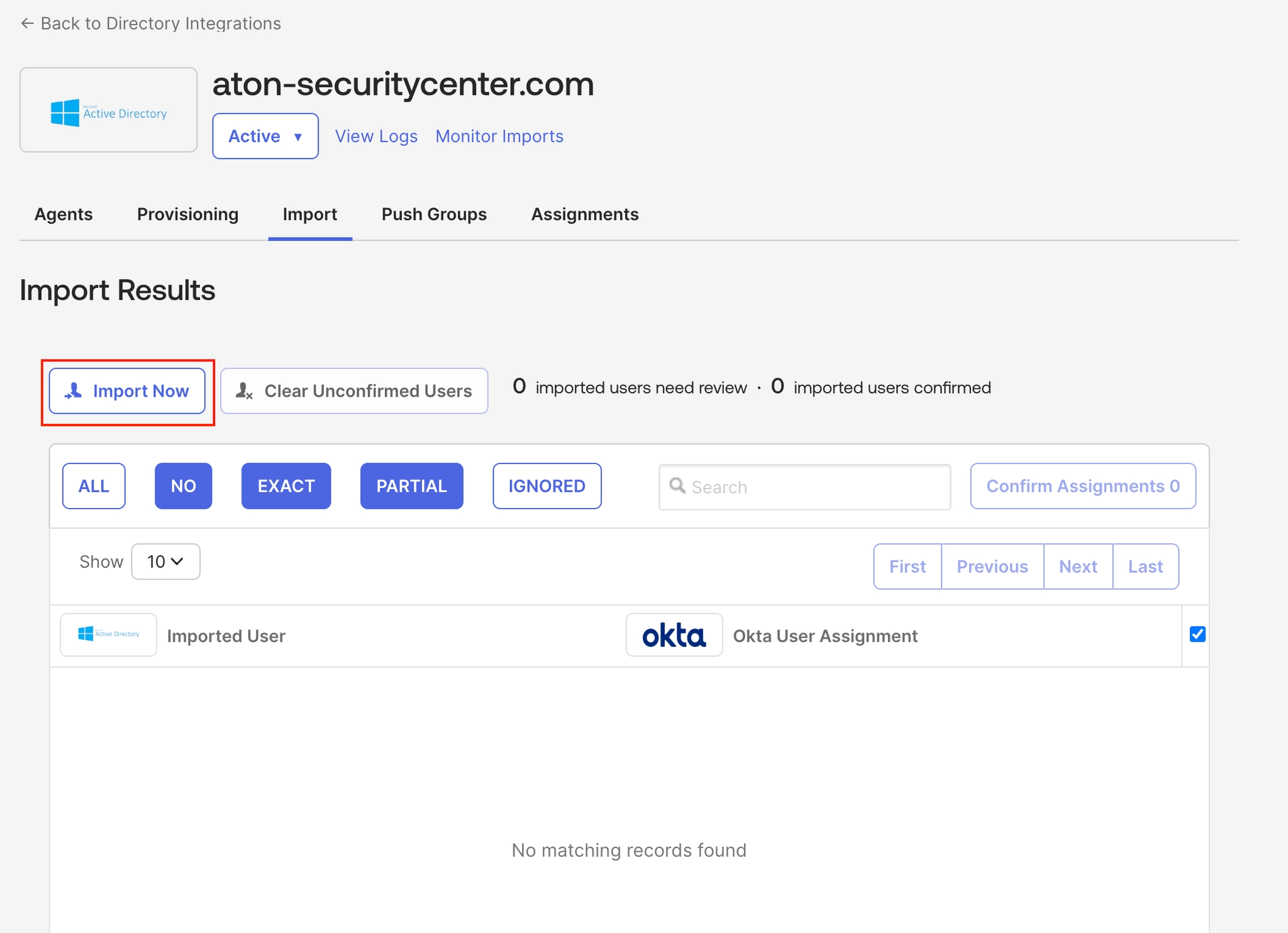Click the small Active Directory logo in table header
Image resolution: width=1288 pixels, height=933 pixels.
pyautogui.click(x=108, y=634)
